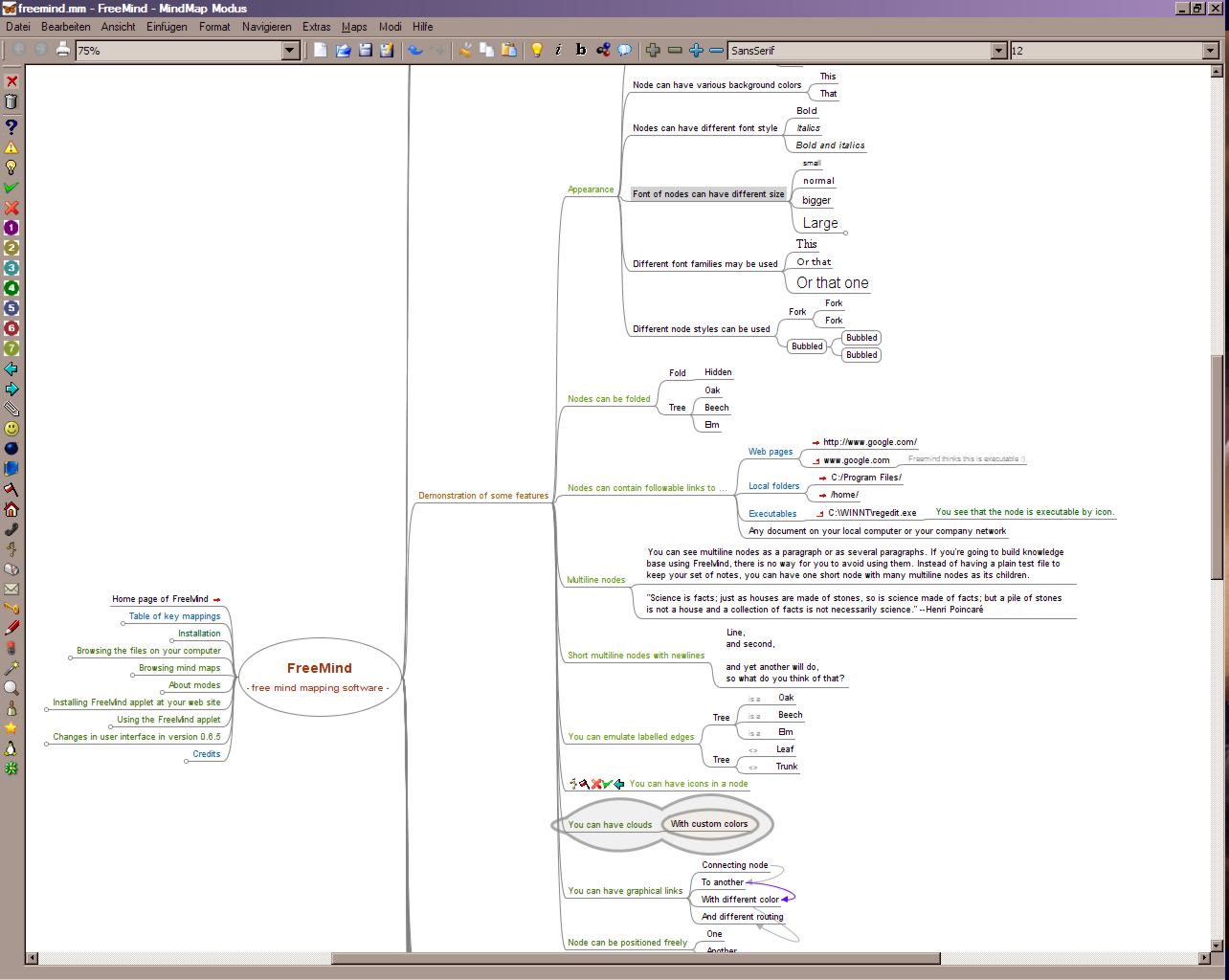Add the yellow smiley face icon

[11, 429]
